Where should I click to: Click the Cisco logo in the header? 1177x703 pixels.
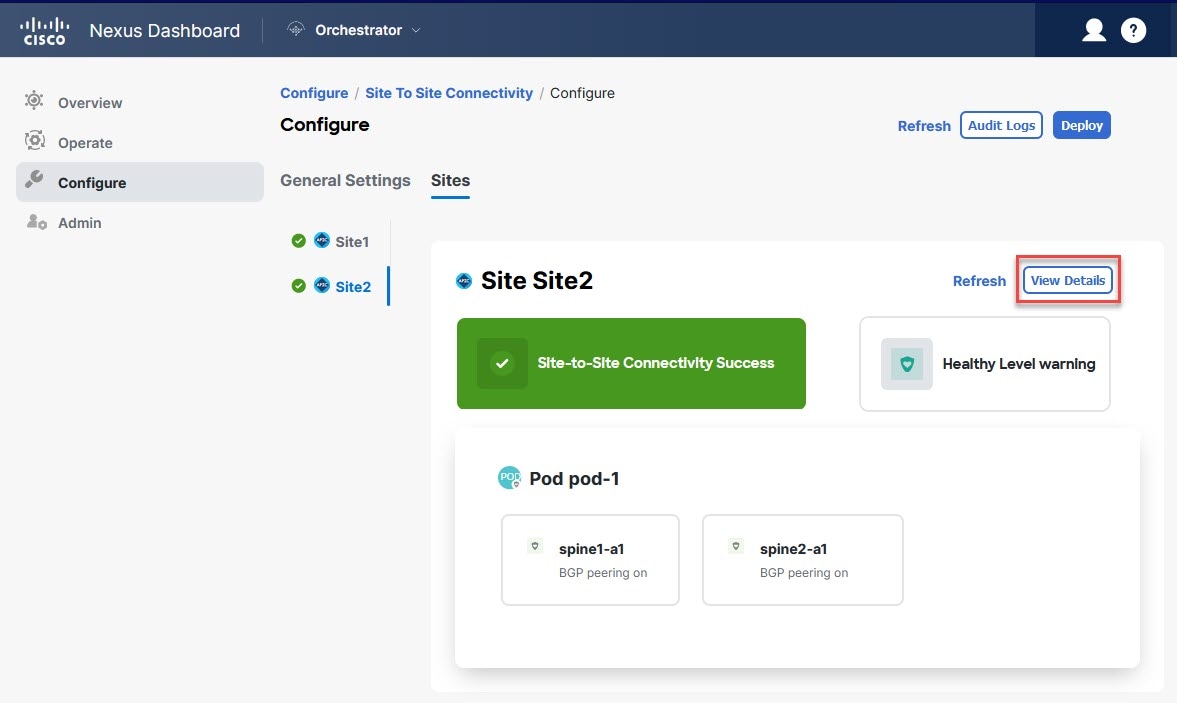click(44, 31)
